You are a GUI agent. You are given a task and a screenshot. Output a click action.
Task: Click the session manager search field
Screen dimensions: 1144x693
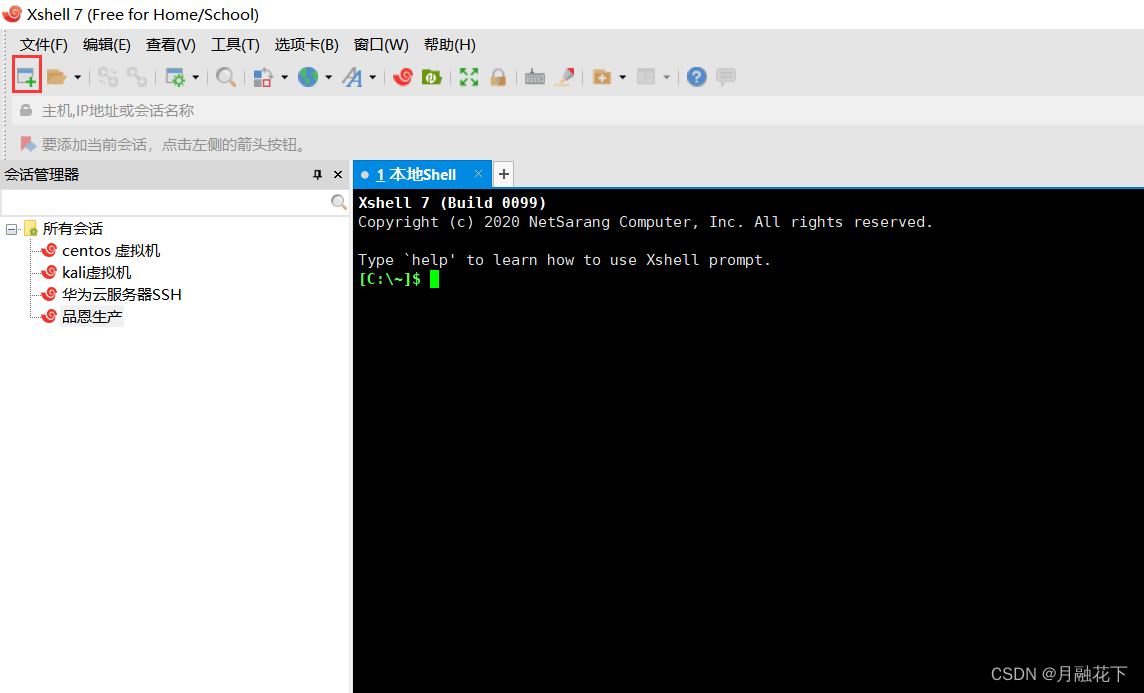click(165, 202)
